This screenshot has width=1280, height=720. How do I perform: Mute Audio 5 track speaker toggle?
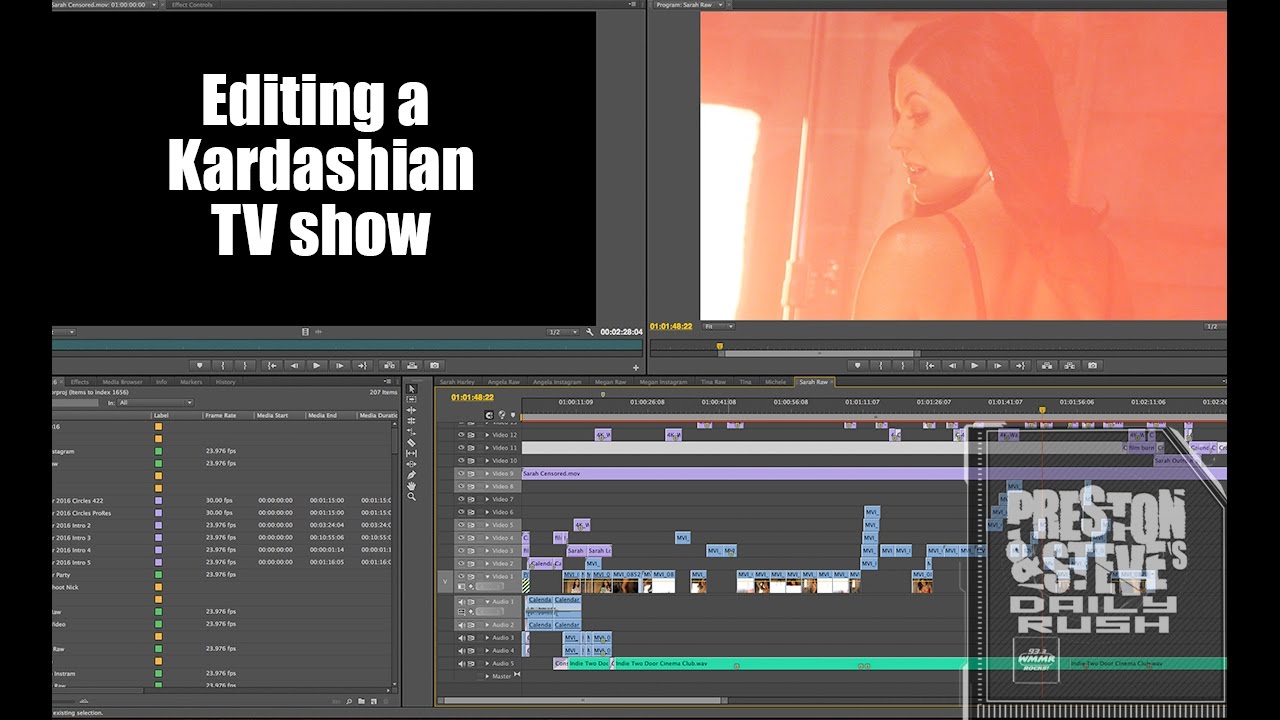coord(462,663)
